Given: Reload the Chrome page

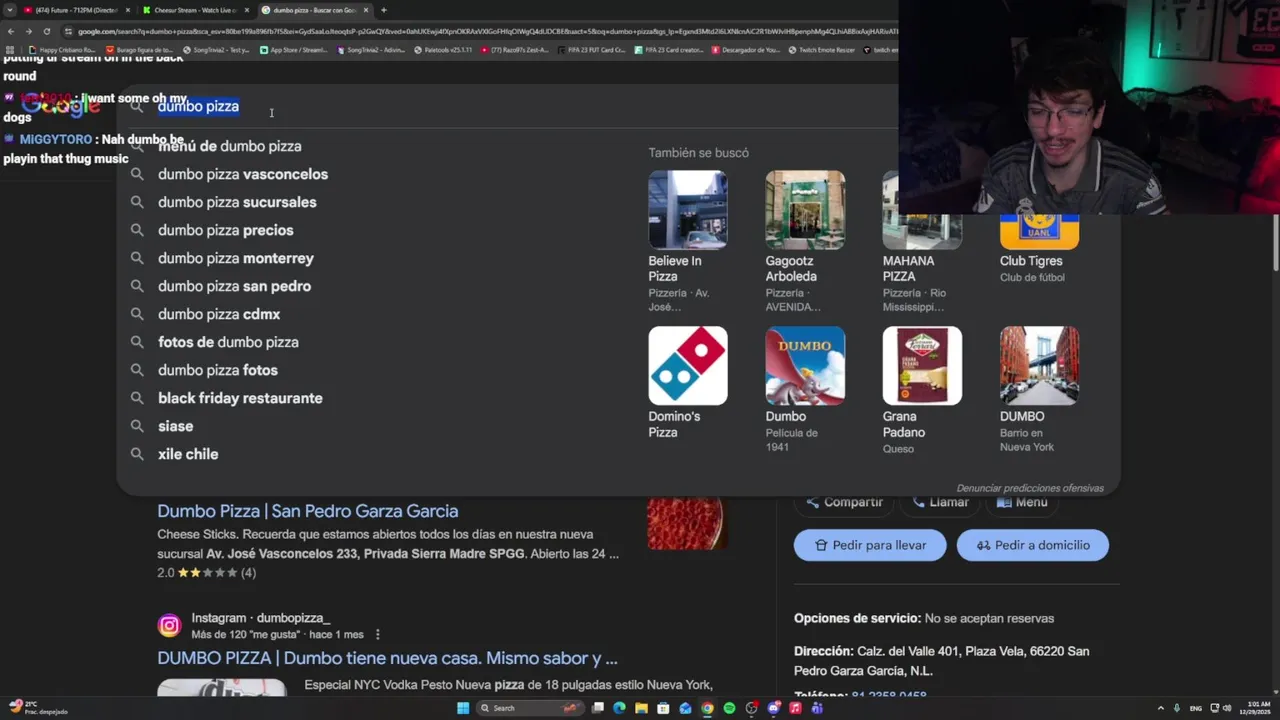Looking at the screenshot, I should click(x=46, y=31).
